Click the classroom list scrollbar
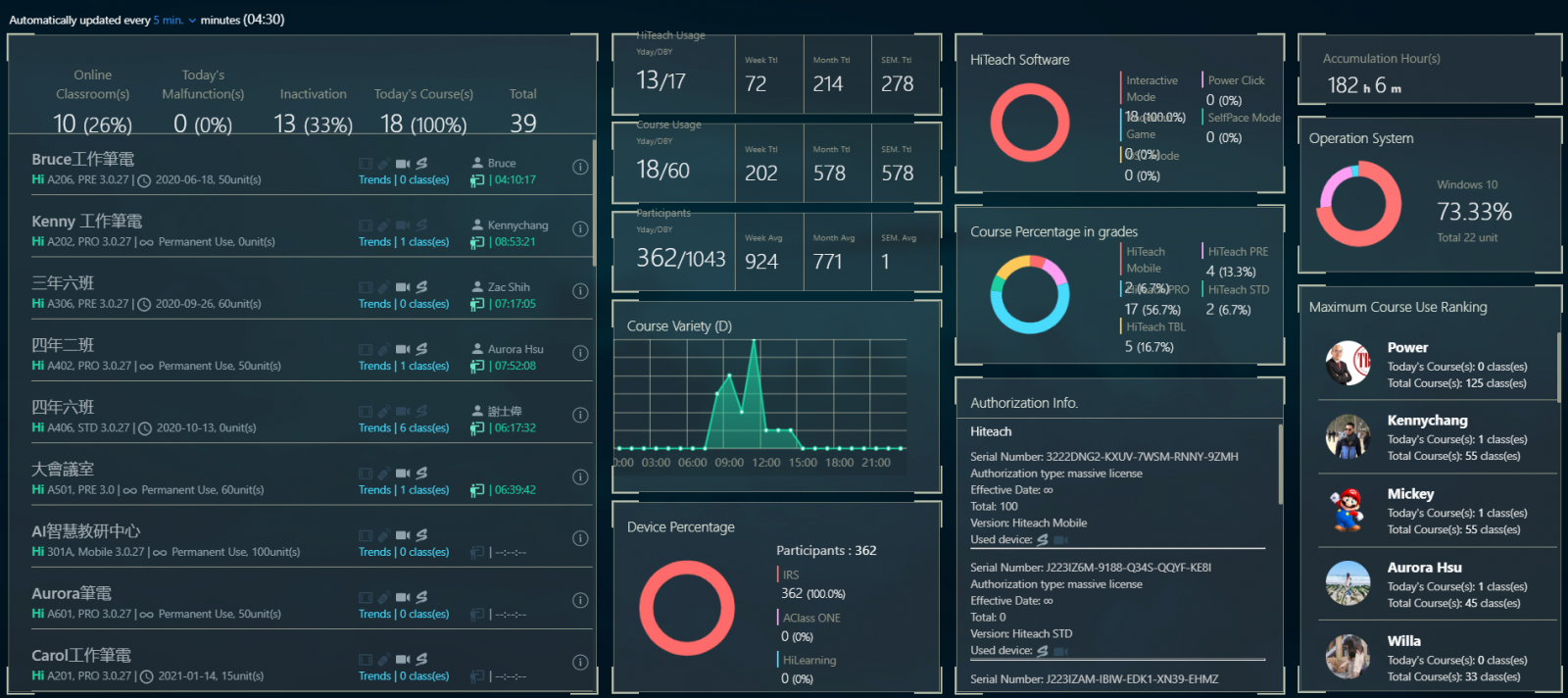The height and width of the screenshot is (698, 1568). (594, 201)
